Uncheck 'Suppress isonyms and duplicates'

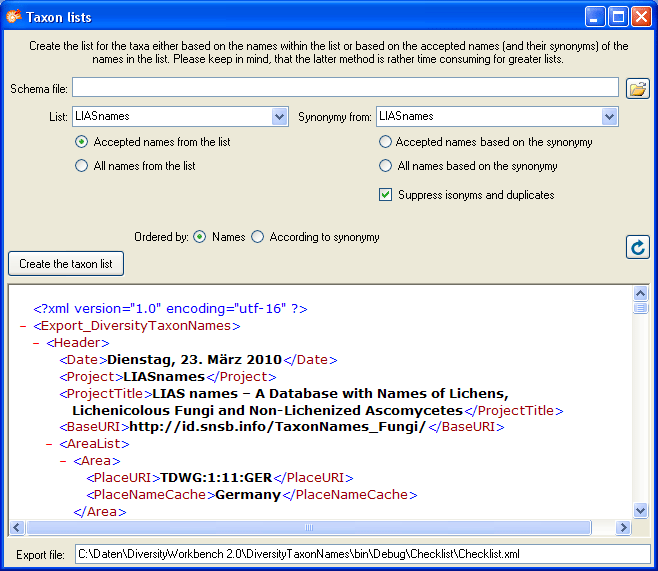(x=385, y=195)
